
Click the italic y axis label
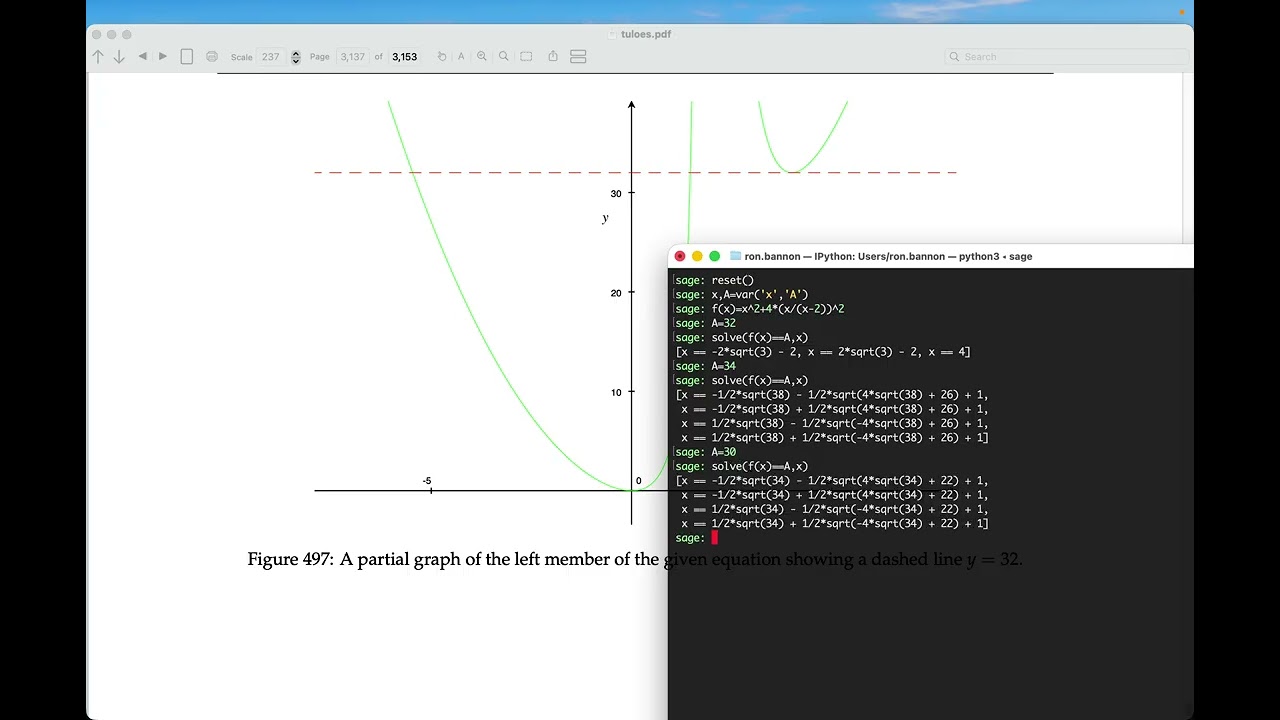click(x=605, y=218)
